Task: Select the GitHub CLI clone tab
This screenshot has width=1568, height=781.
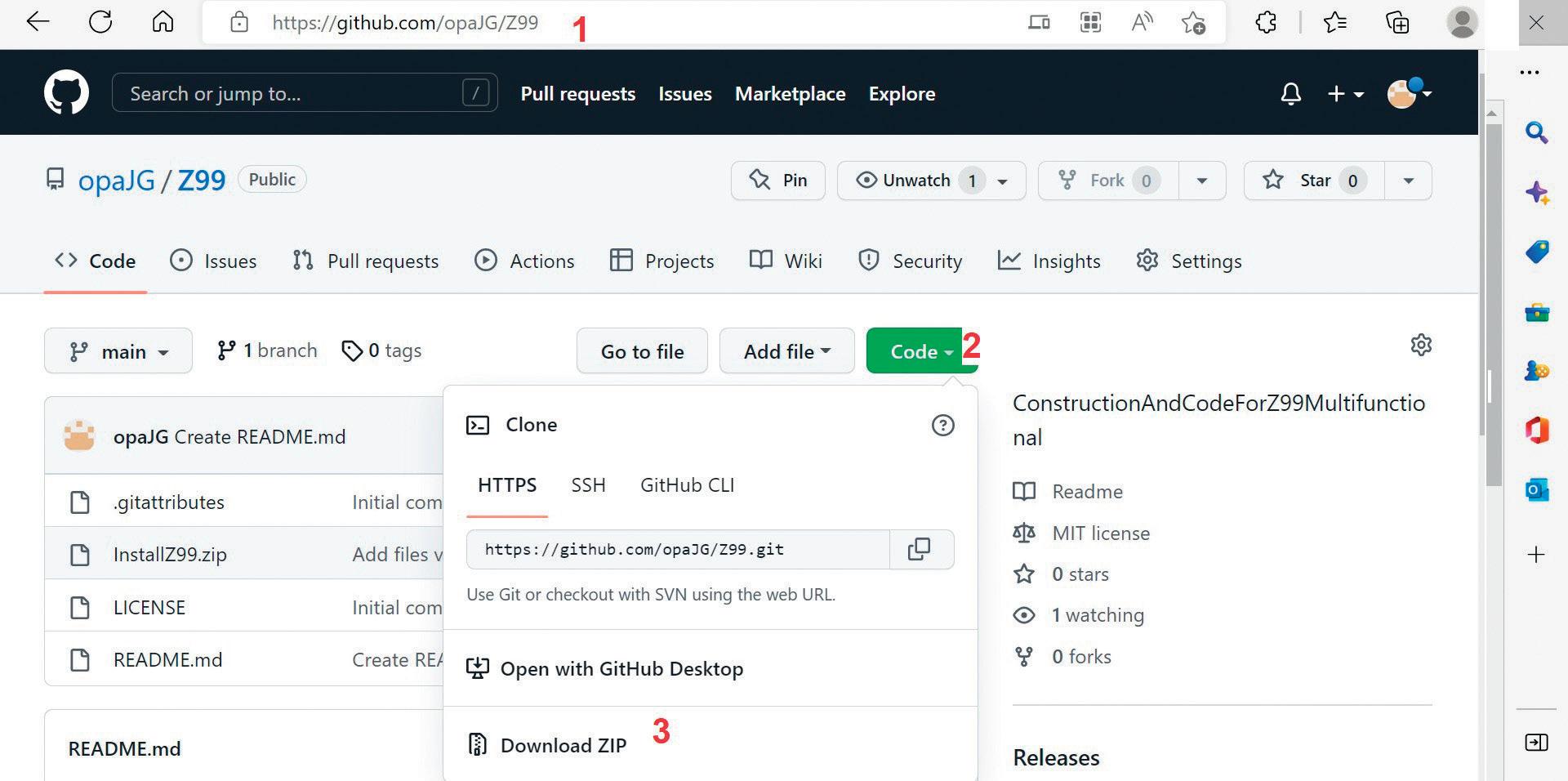Action: (x=688, y=485)
